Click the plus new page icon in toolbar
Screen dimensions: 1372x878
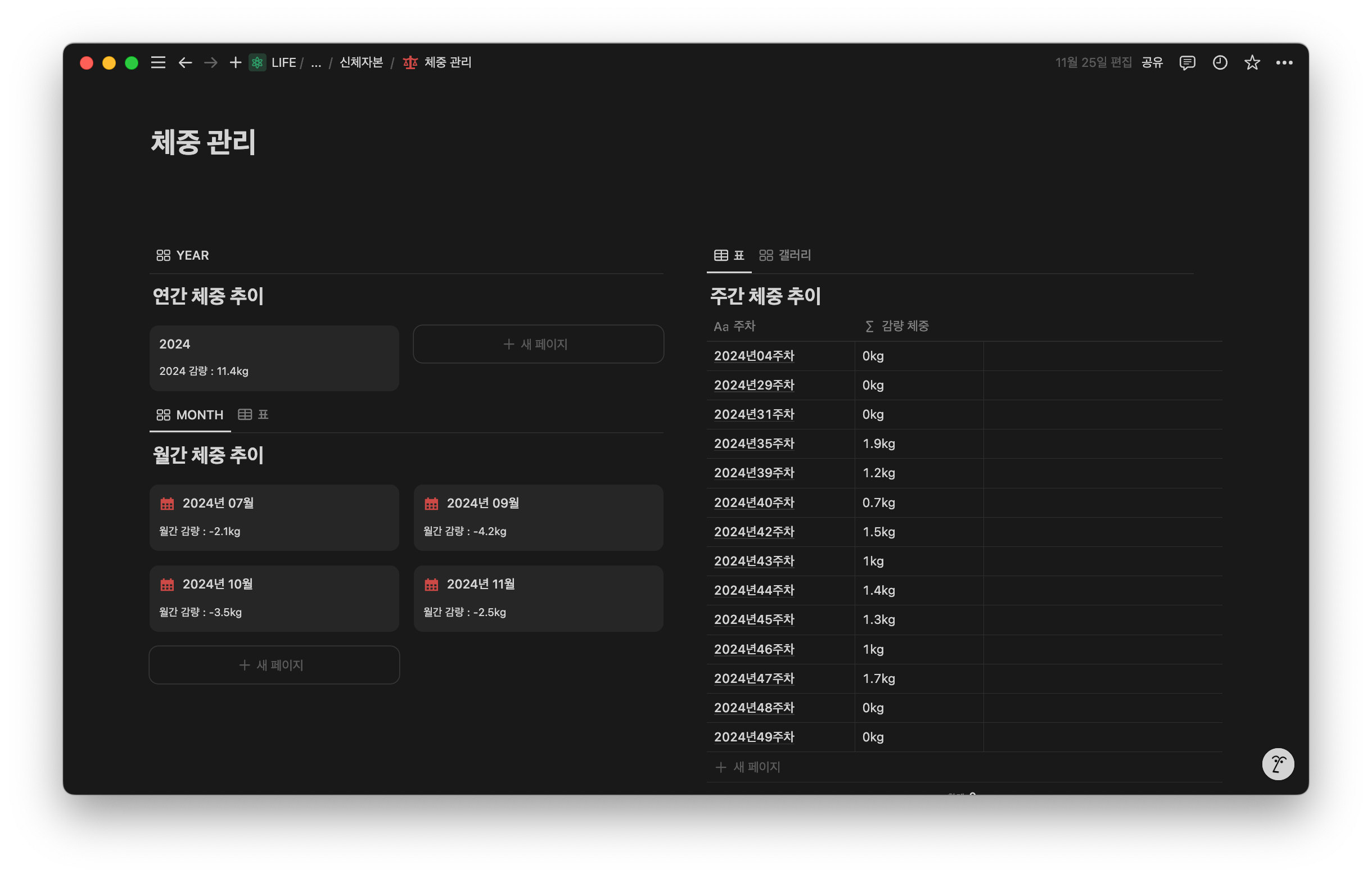(x=235, y=63)
